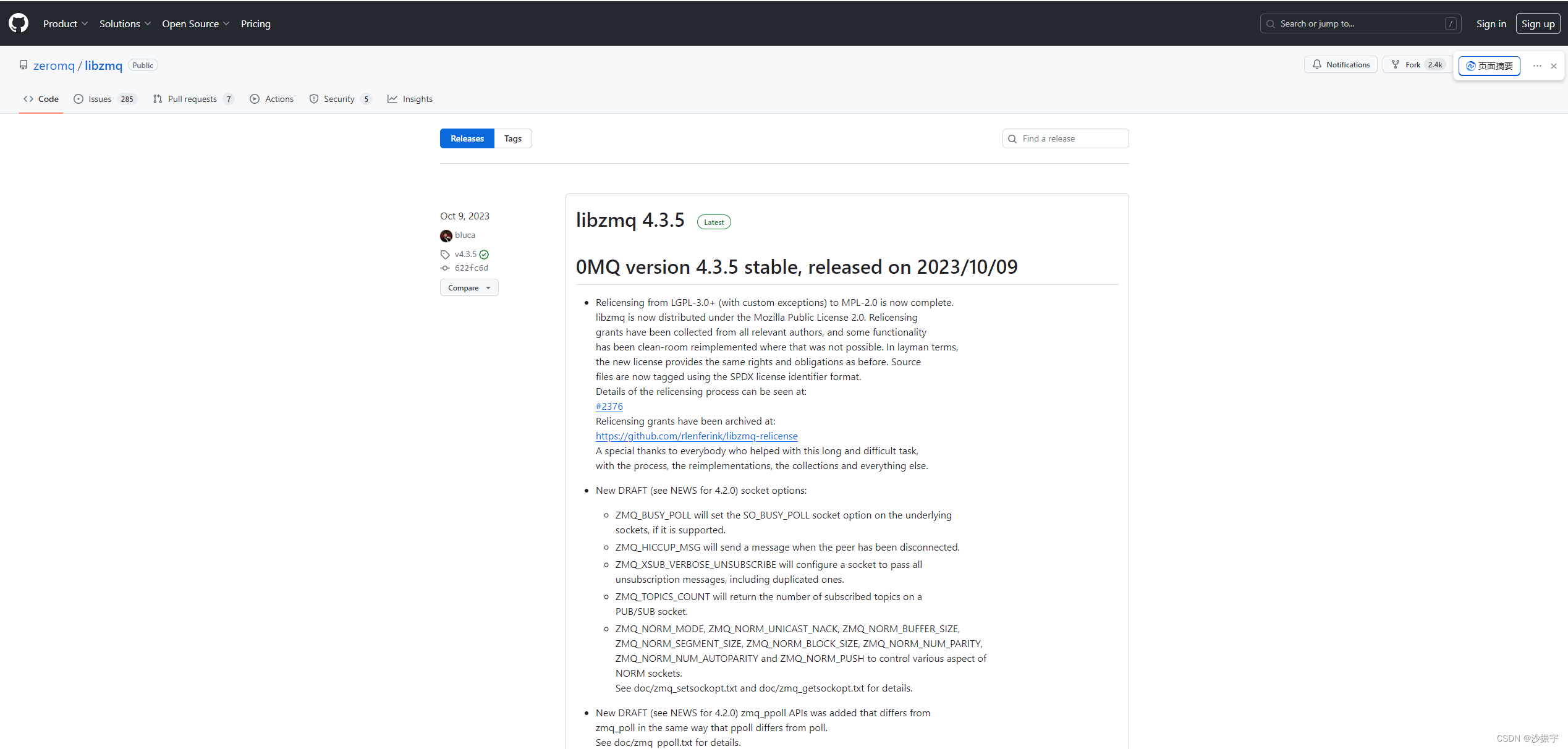Open the notifications bell
This screenshot has width=1568, height=749.
coord(1317,64)
